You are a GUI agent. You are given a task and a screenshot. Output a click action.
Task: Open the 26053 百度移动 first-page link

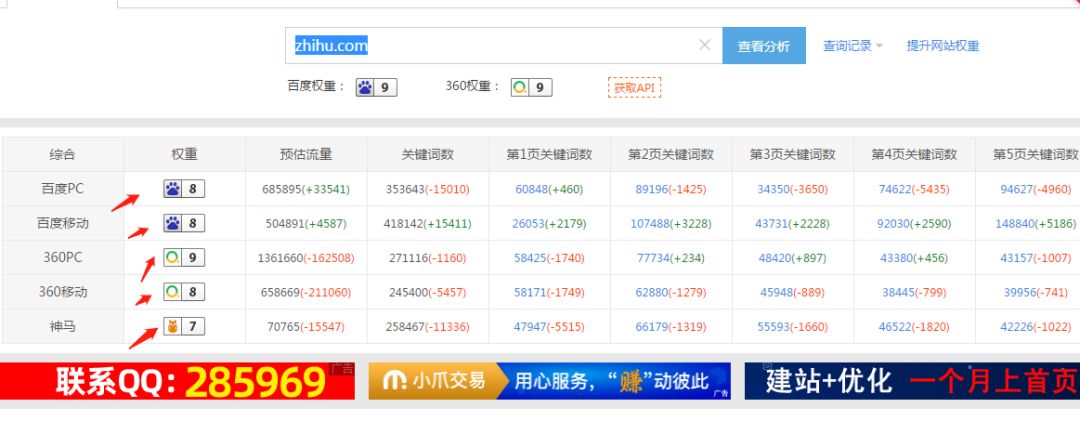(529, 223)
